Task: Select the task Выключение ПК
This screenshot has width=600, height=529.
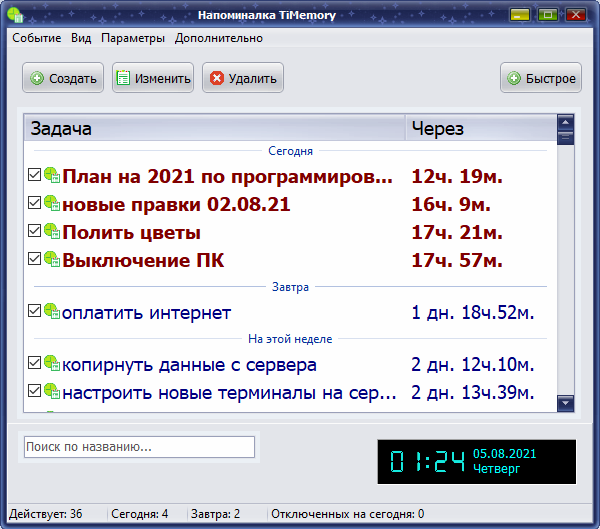Action: pyautogui.click(x=143, y=260)
